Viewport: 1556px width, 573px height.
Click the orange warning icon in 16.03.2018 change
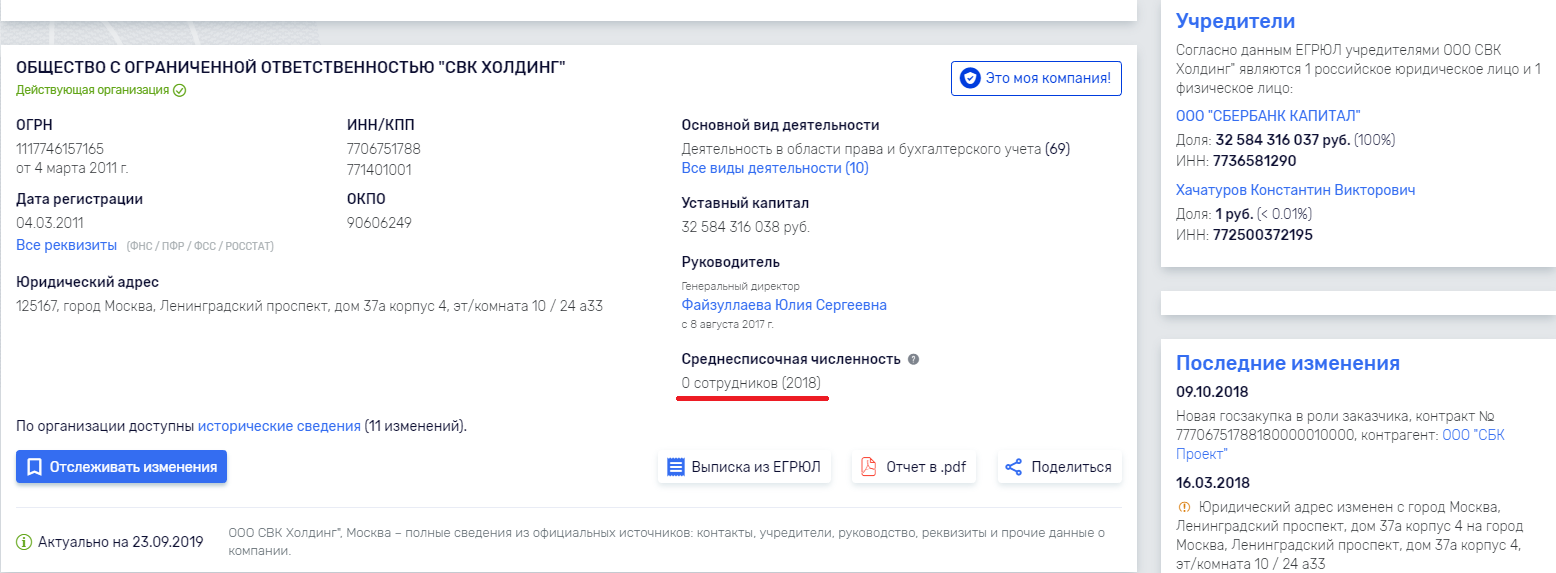(x=1184, y=507)
